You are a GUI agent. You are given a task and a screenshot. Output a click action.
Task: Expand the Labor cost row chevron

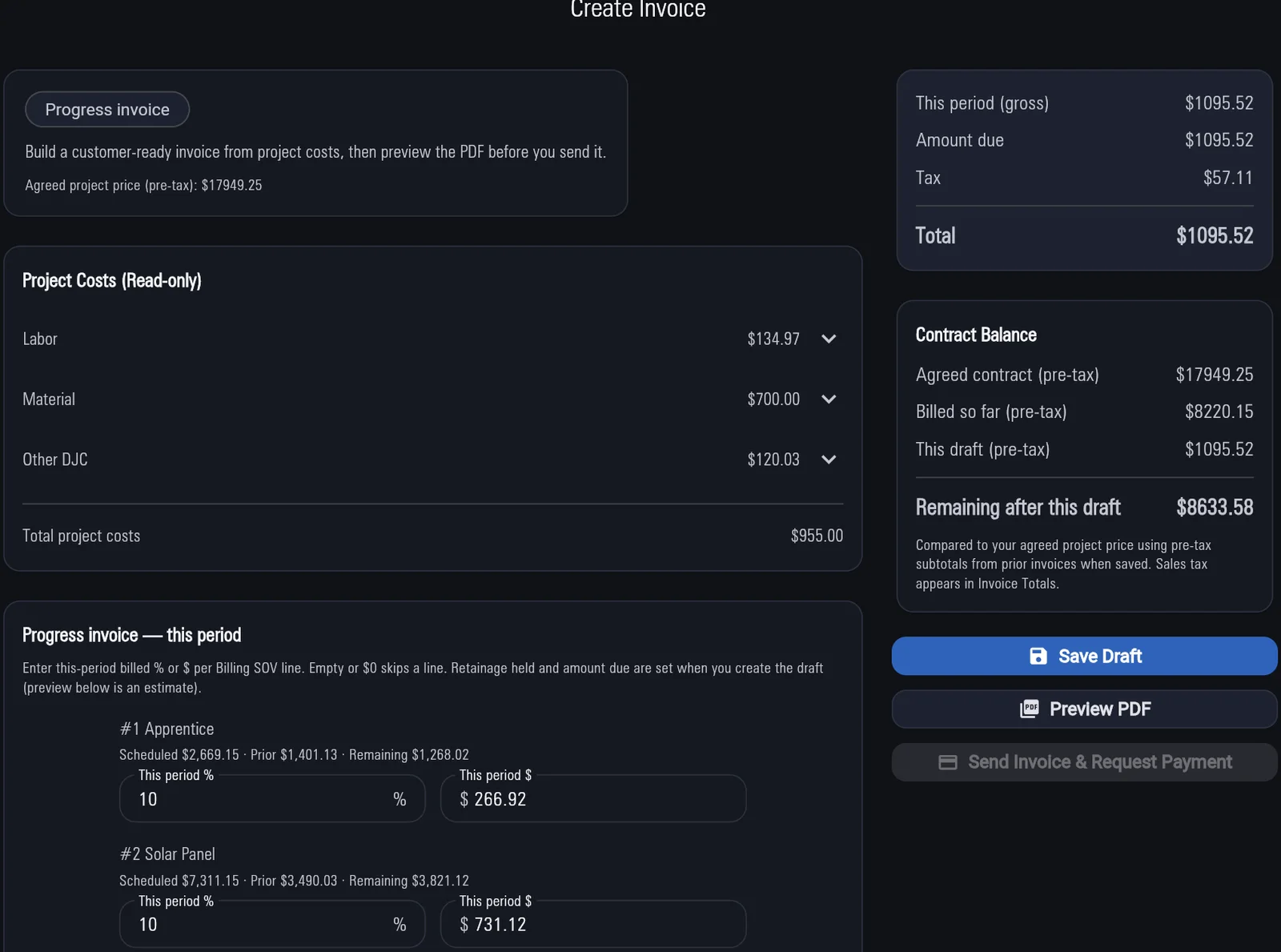pos(829,339)
